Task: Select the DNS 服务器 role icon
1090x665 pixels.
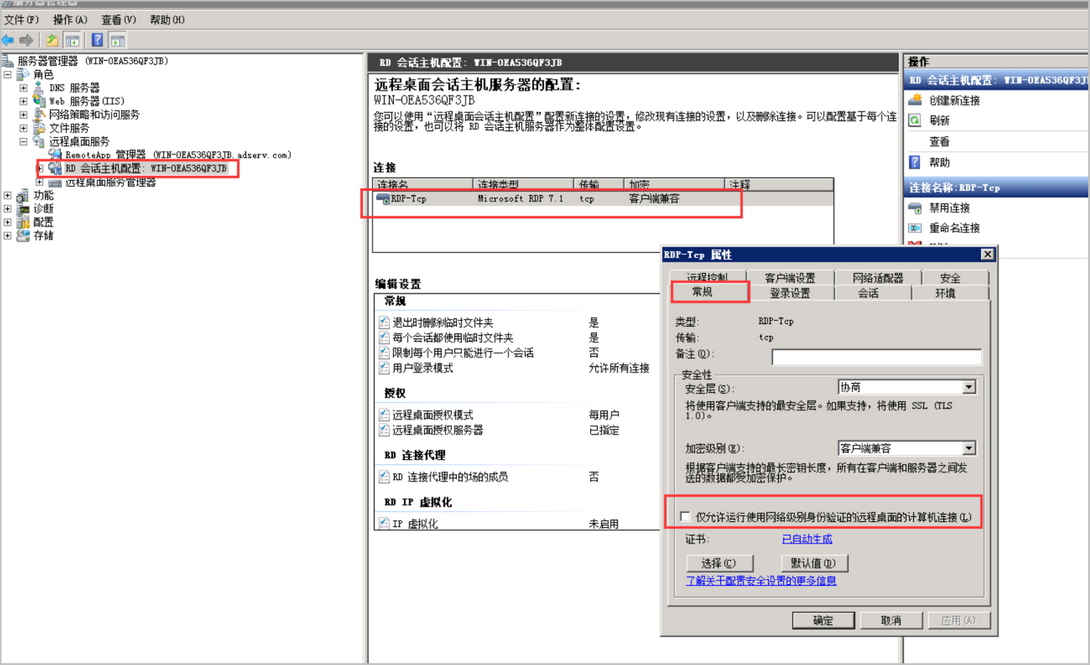Action: point(38,88)
